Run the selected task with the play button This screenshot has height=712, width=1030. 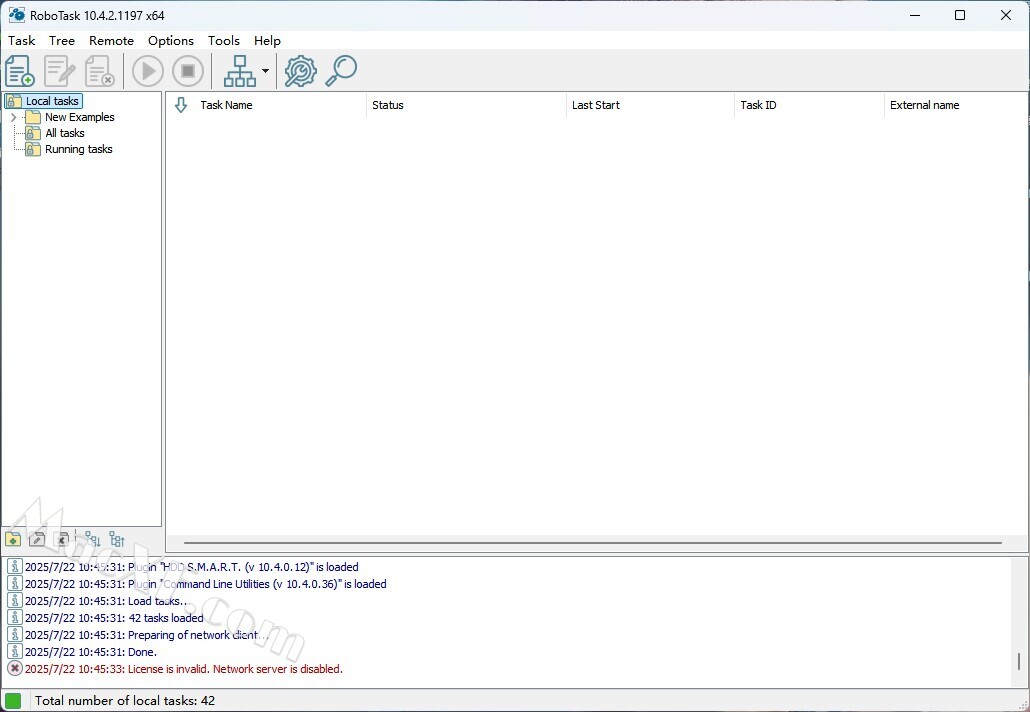148,71
